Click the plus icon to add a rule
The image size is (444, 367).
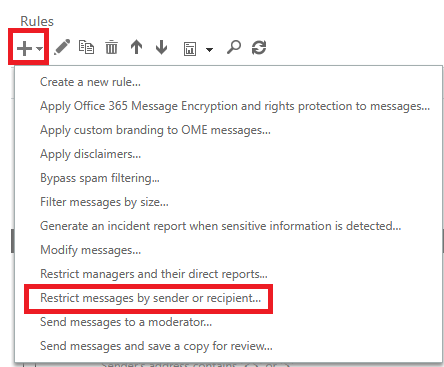[25, 48]
